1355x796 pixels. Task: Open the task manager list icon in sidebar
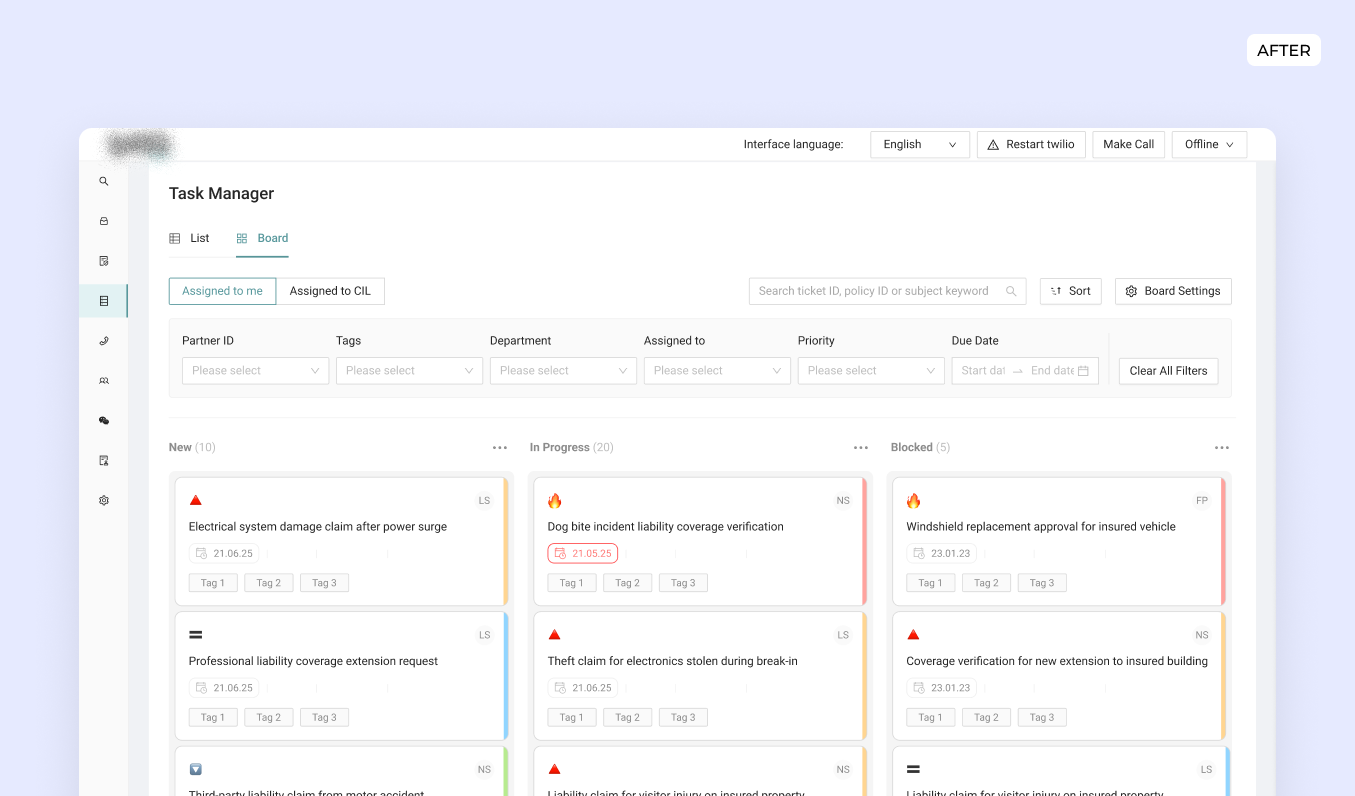point(104,301)
